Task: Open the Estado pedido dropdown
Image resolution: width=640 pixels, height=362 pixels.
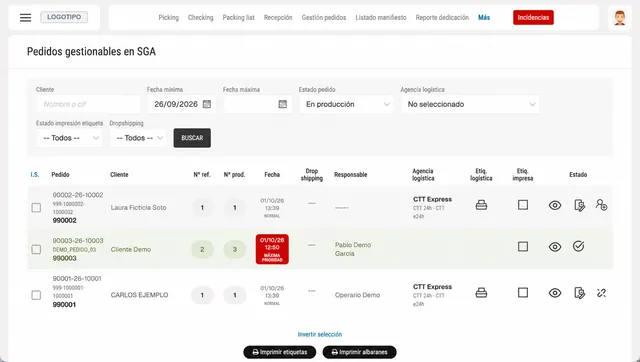Action: [x=346, y=104]
